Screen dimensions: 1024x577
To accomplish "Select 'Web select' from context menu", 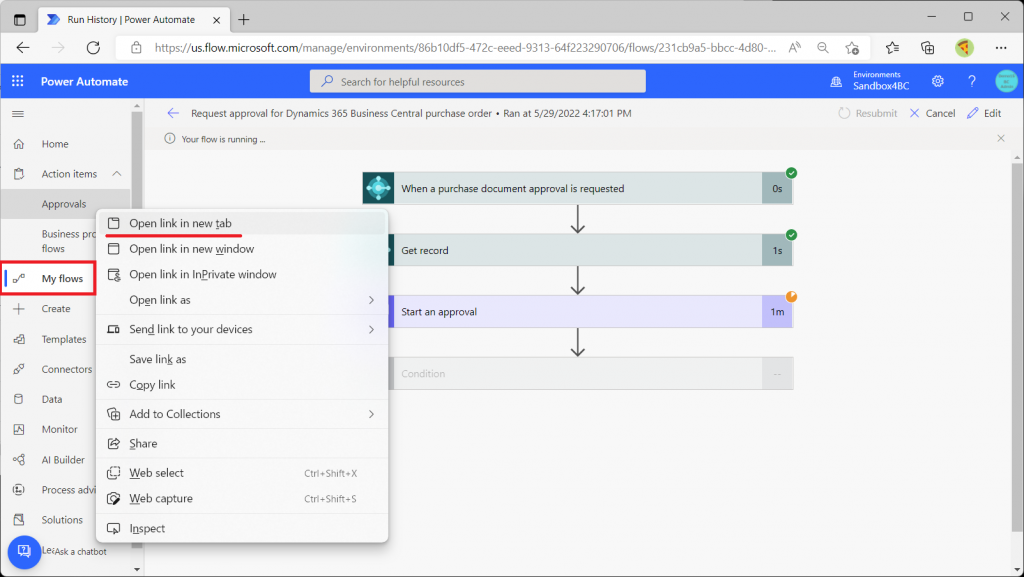I will (x=242, y=473).
